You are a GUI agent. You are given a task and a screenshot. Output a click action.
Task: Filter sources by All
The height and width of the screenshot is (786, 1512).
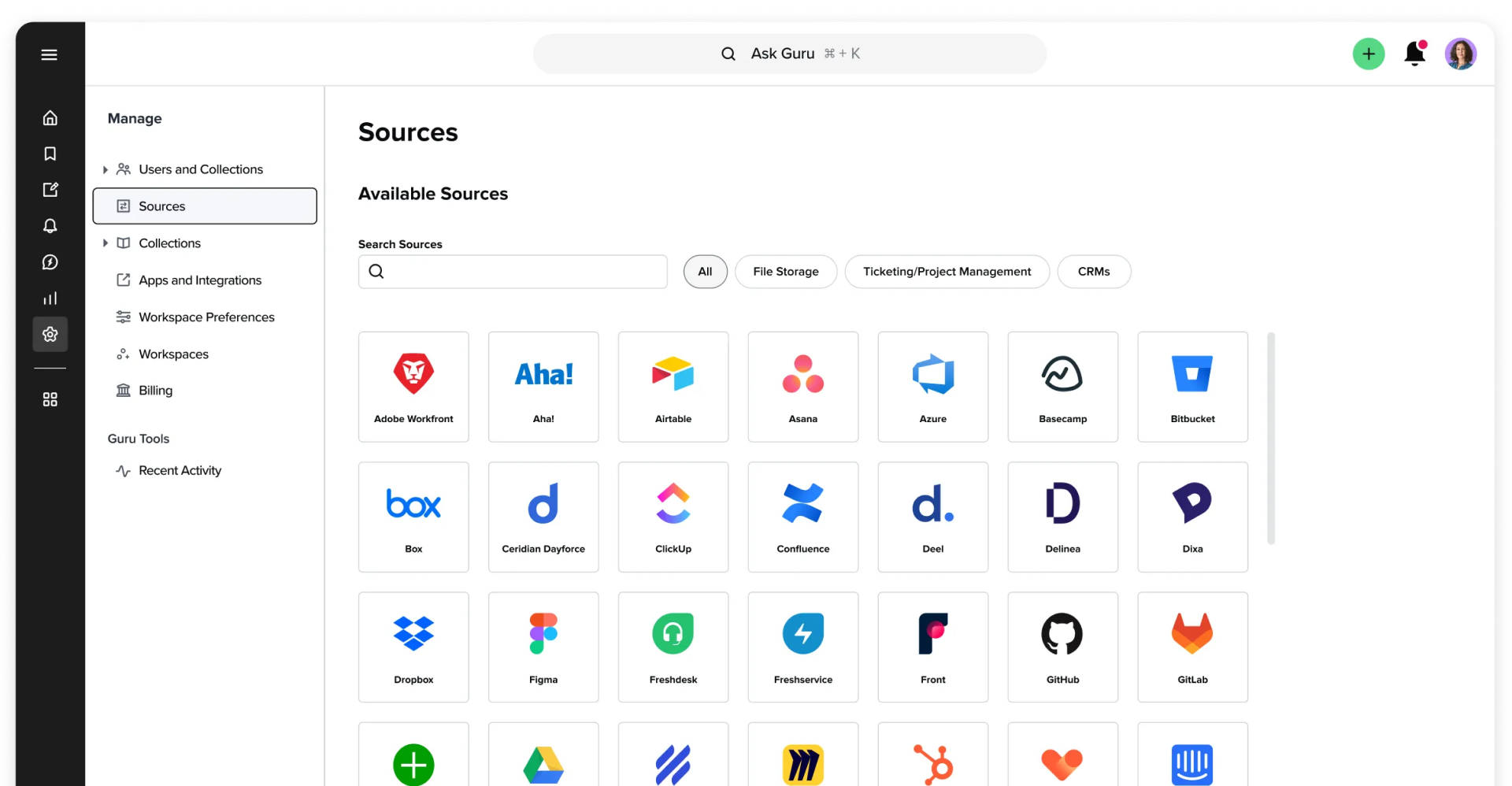pyautogui.click(x=705, y=272)
